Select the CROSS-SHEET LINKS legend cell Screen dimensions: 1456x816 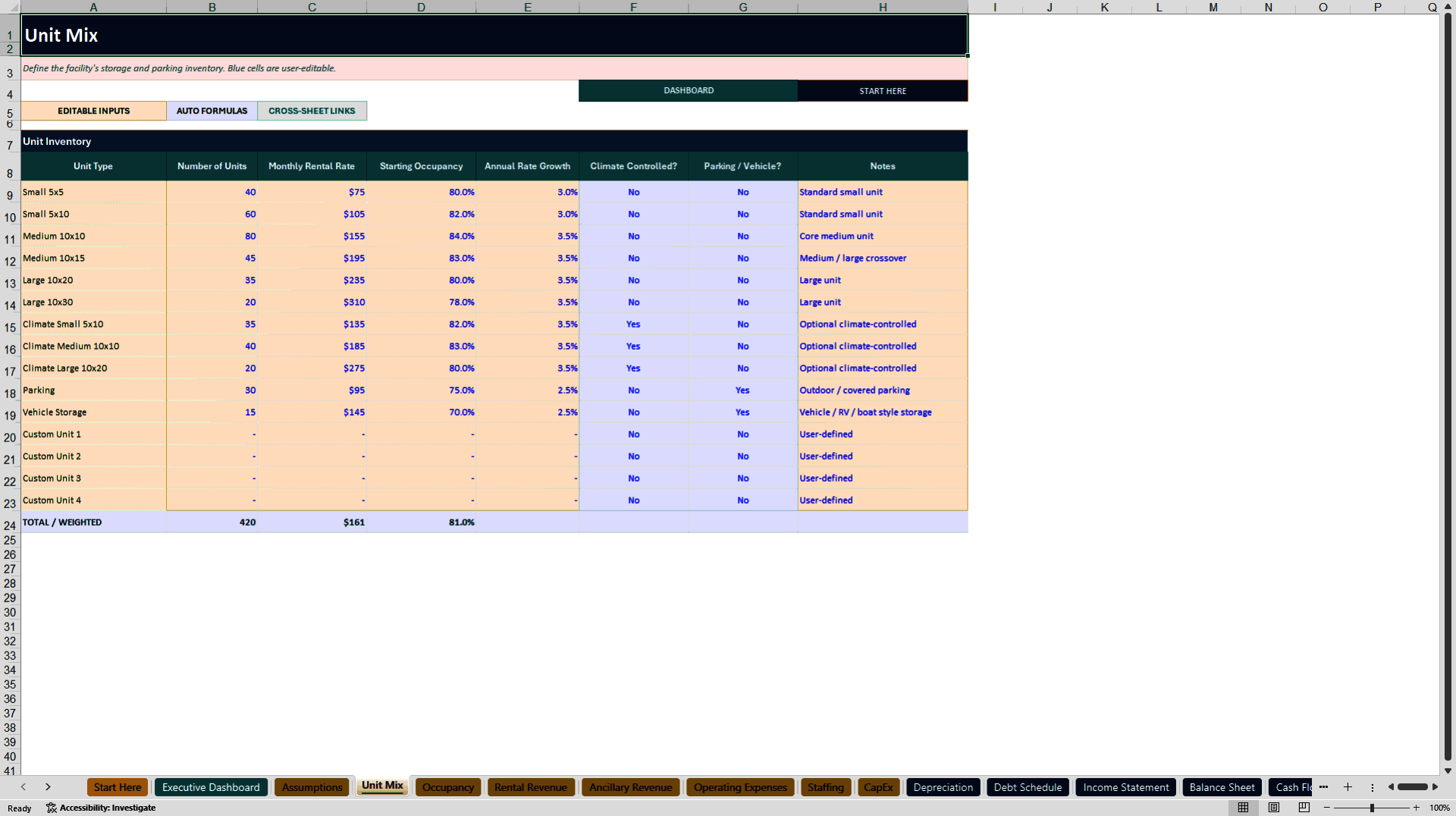312,111
